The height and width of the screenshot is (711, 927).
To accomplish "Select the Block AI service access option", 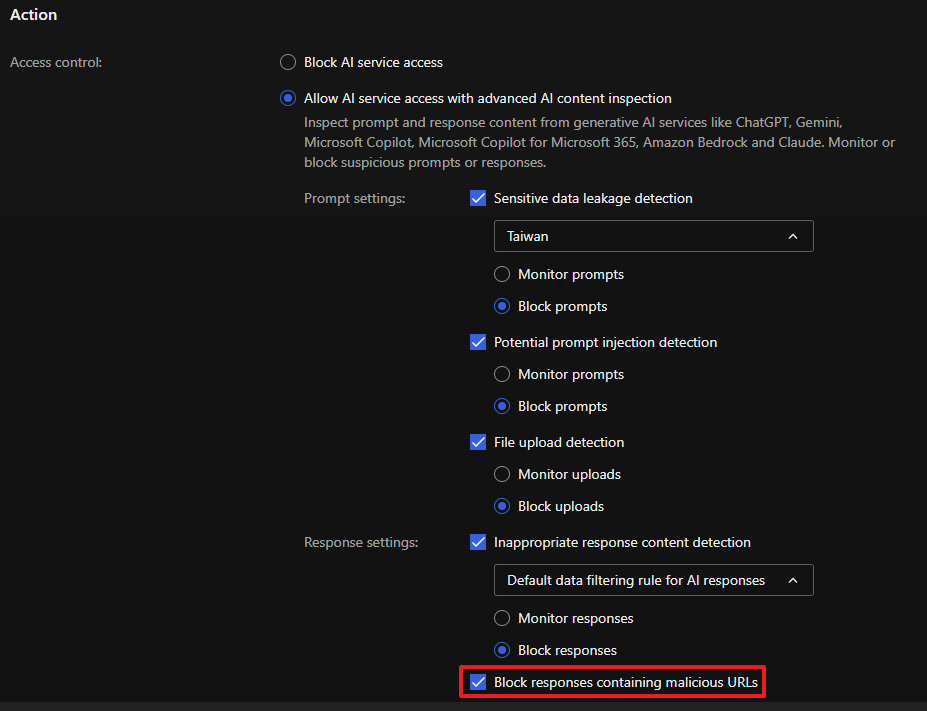I will (x=288, y=62).
